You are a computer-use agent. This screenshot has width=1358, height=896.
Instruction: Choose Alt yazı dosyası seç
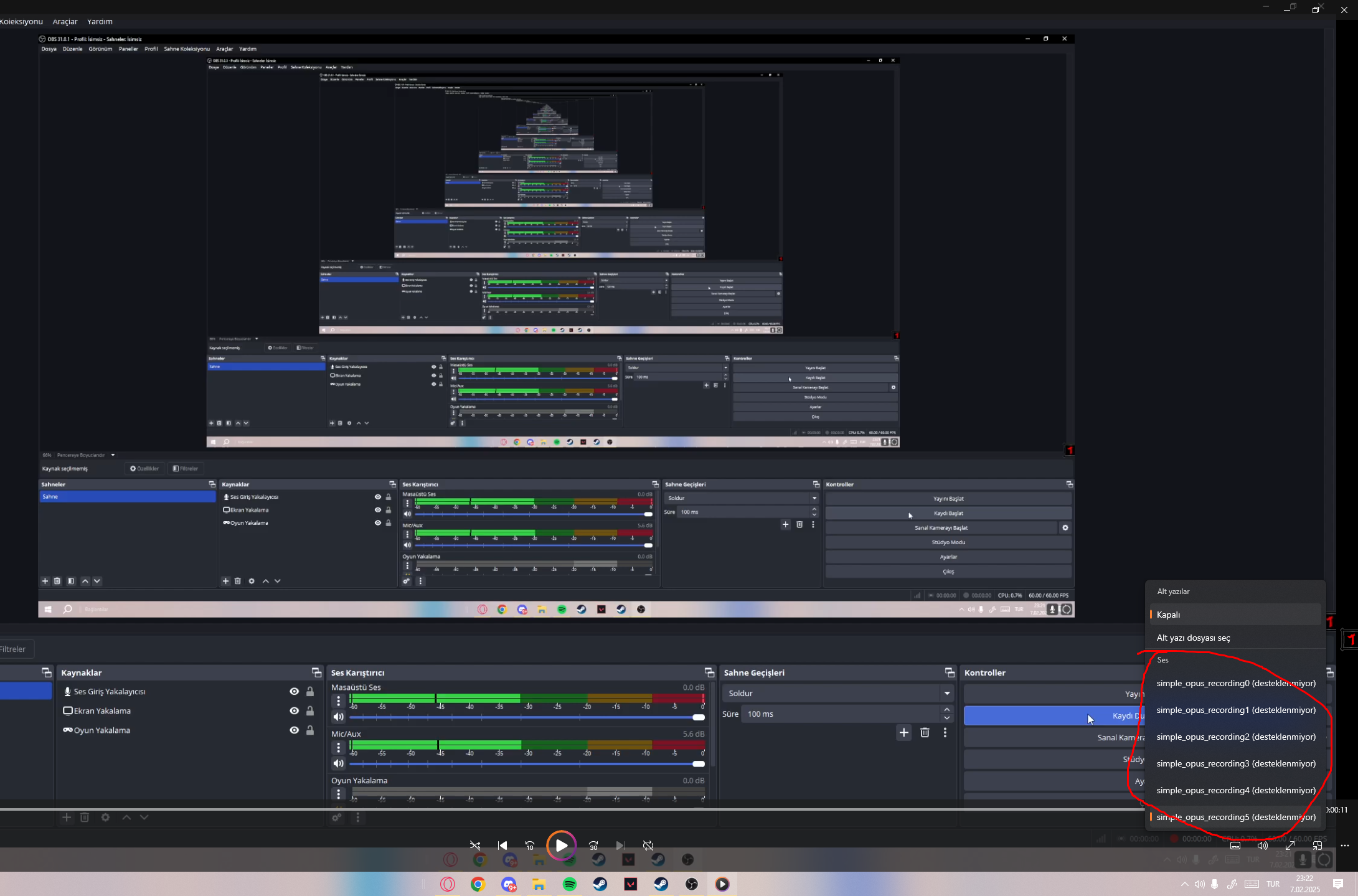1235,638
